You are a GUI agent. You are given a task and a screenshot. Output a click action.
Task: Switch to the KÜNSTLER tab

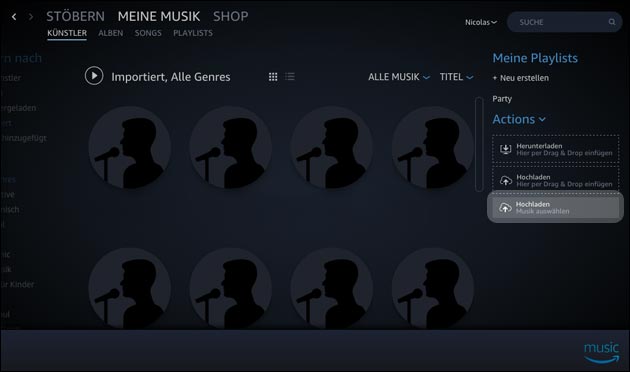tap(67, 33)
